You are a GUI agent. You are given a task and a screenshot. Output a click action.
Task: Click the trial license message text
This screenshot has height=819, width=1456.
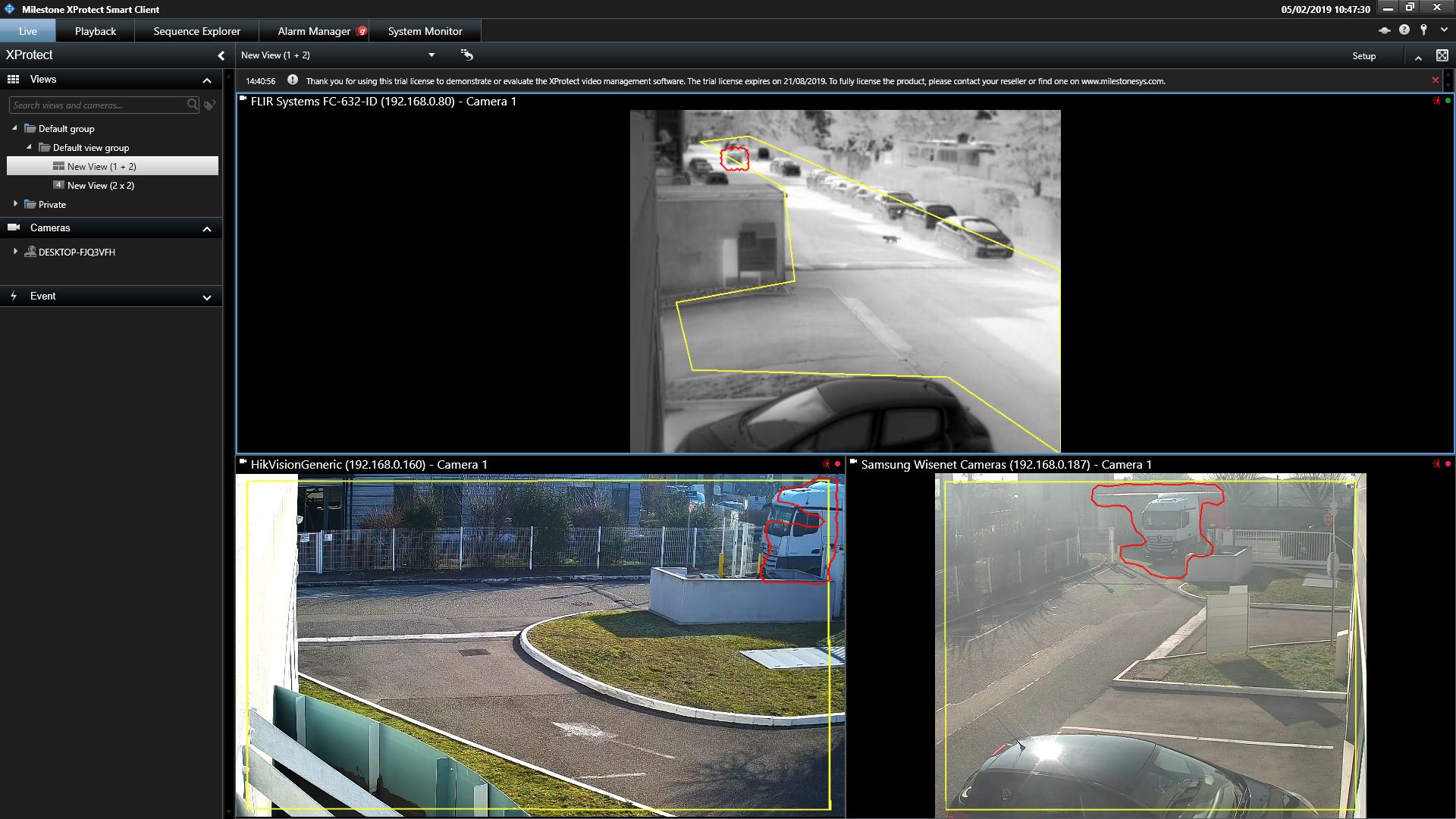[x=736, y=81]
